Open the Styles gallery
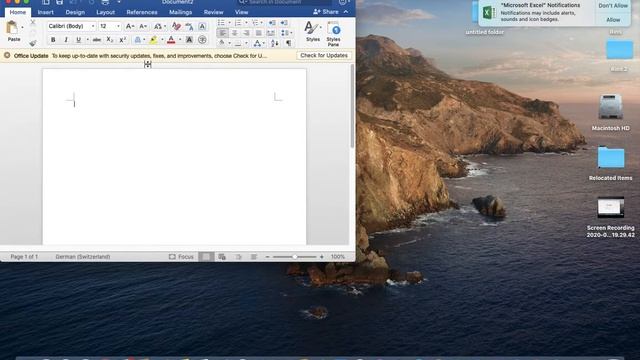The height and width of the screenshot is (360, 640). (313, 31)
